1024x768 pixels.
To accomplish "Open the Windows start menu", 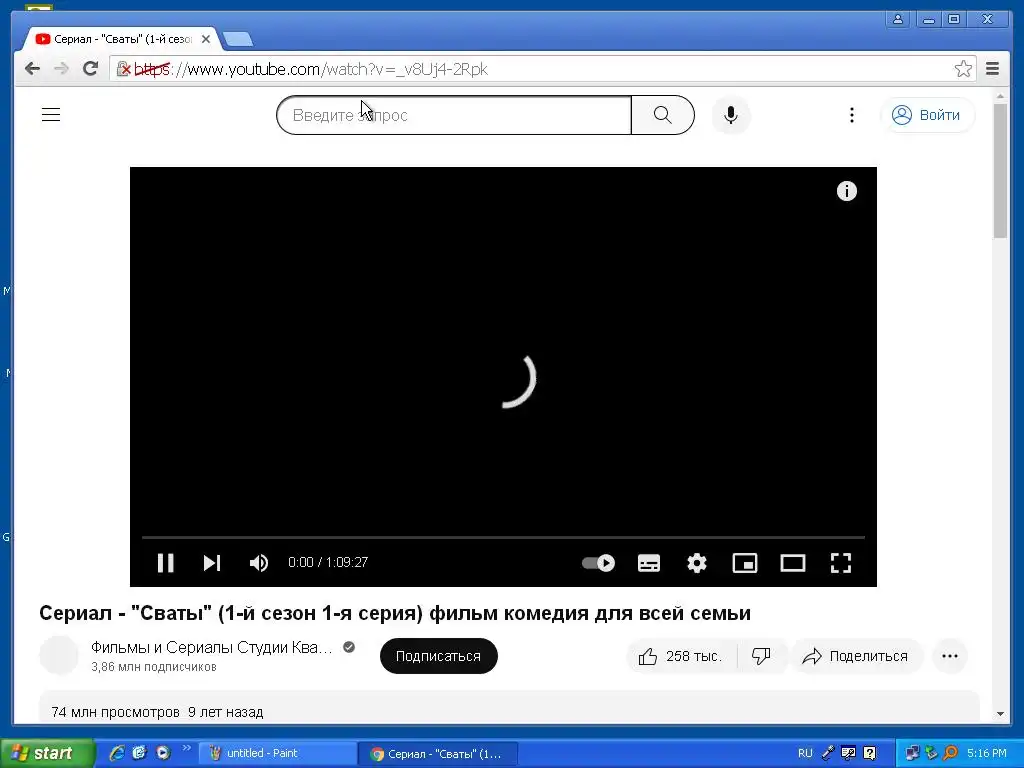I will [x=46, y=753].
